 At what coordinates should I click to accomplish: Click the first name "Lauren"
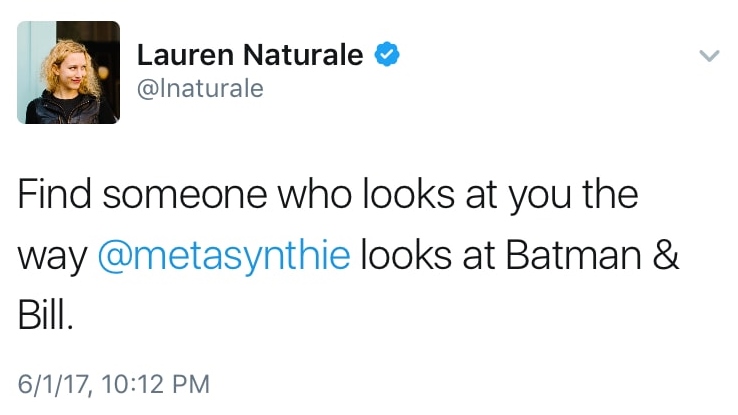coord(177,55)
